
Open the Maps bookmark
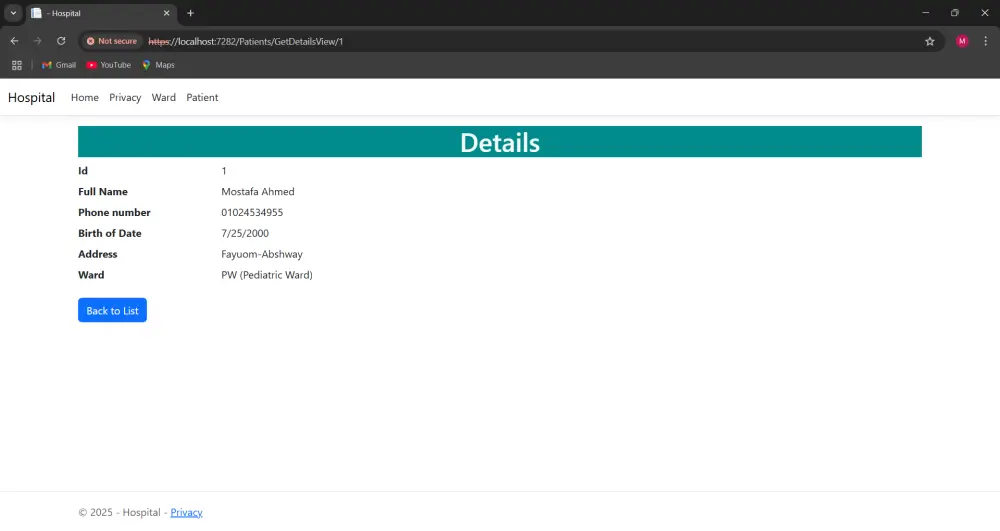click(158, 65)
